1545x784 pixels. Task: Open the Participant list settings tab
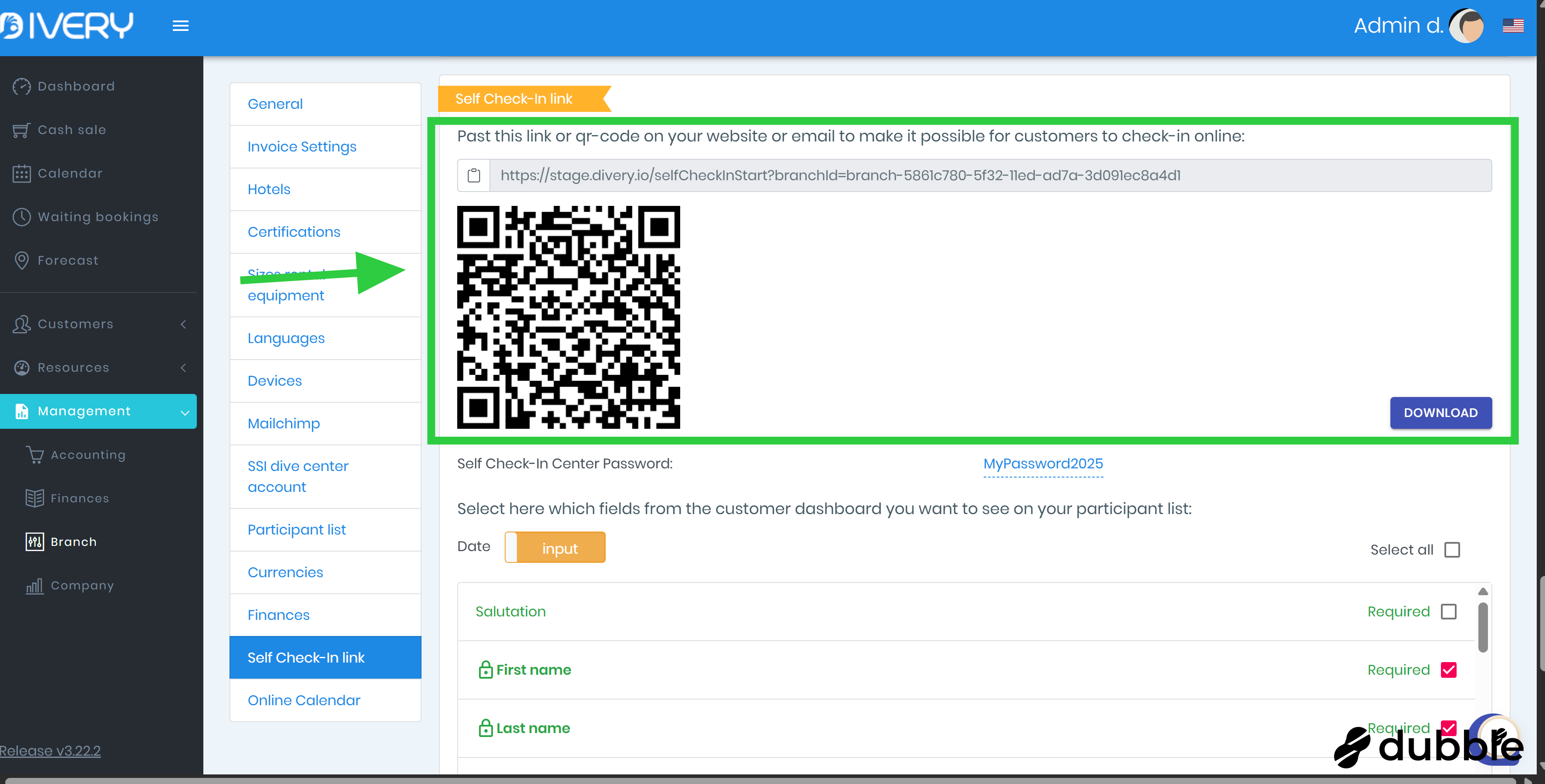point(296,529)
